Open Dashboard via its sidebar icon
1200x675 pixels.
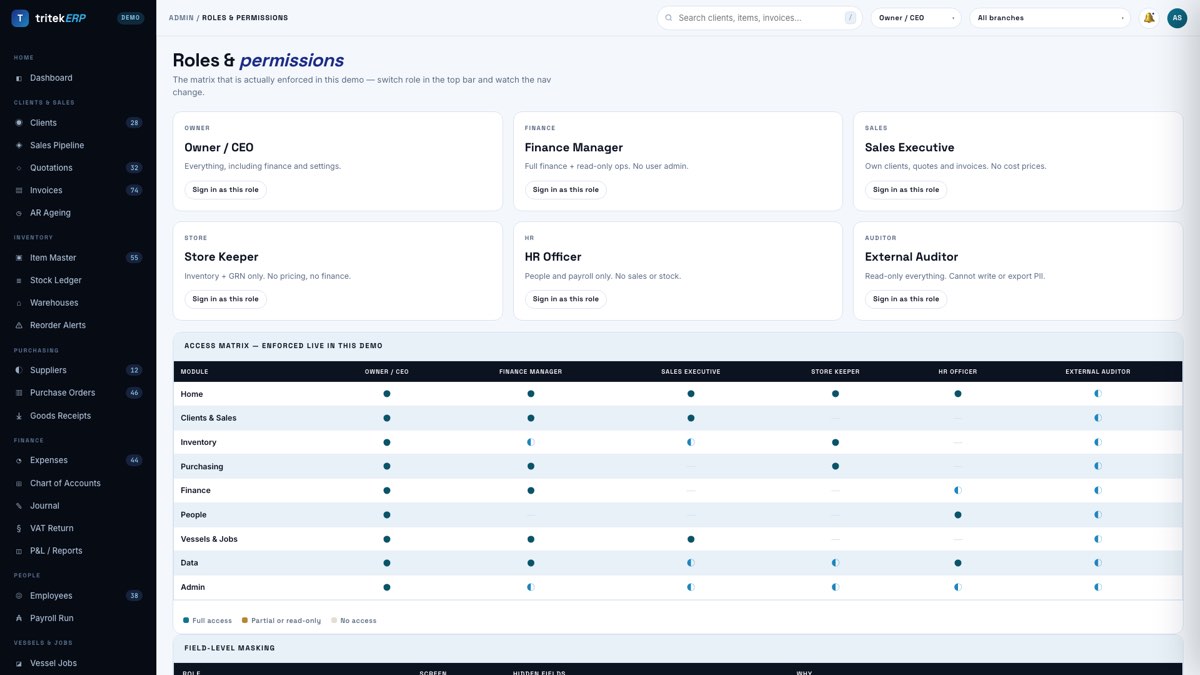(x=19, y=78)
